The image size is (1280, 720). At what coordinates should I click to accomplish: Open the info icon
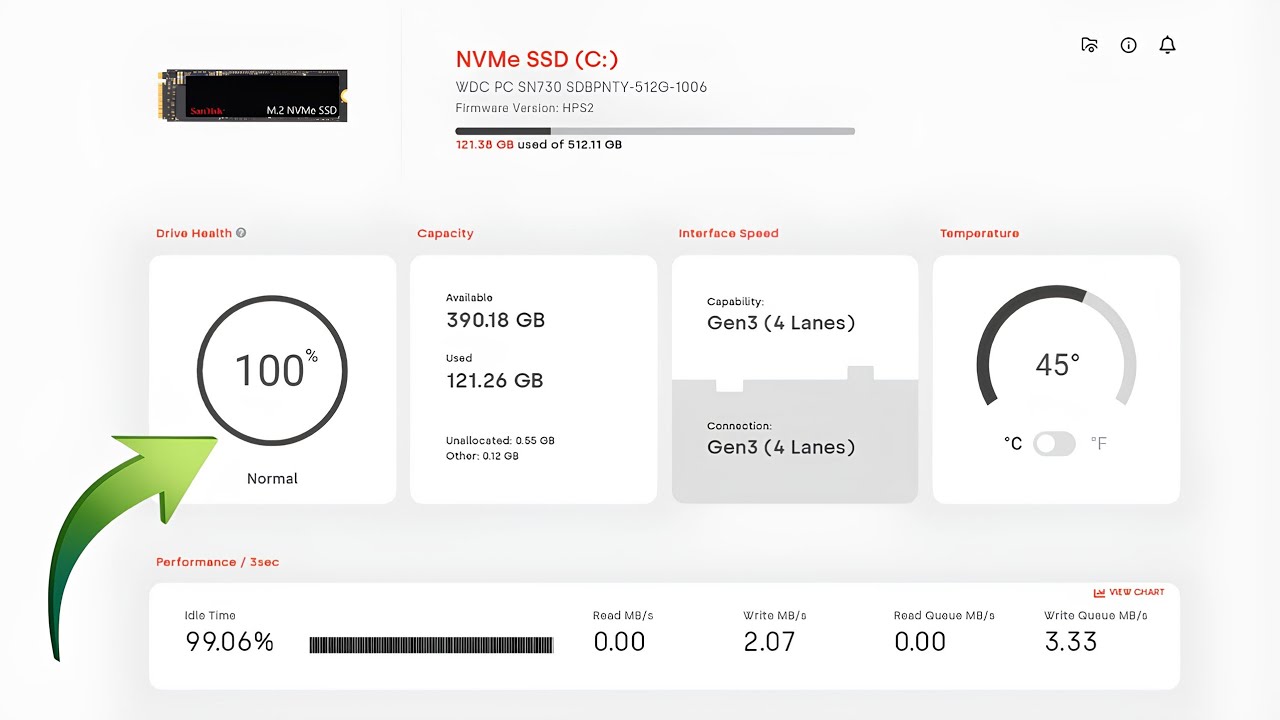[1129, 45]
